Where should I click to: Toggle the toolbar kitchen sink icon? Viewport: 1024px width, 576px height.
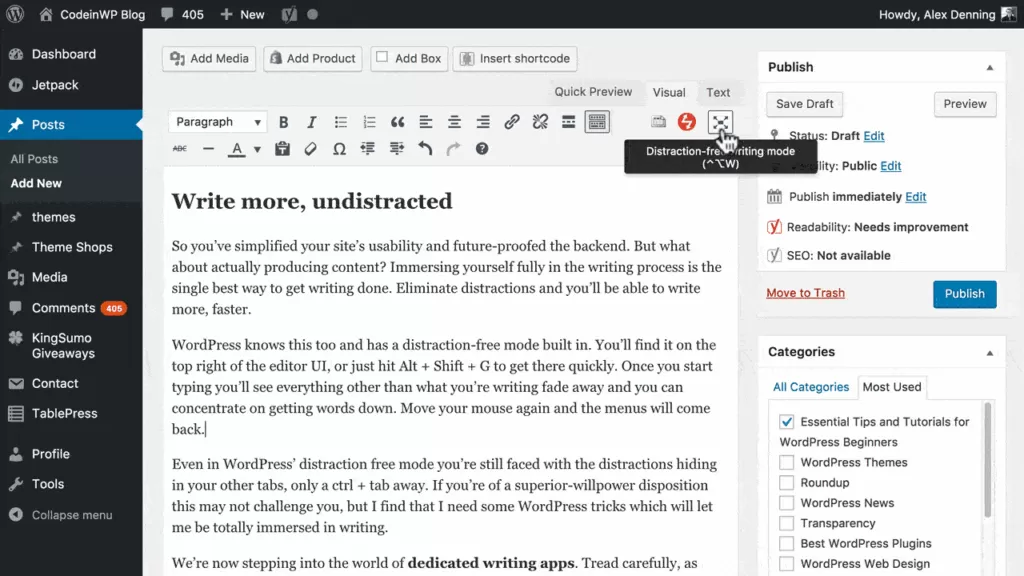(597, 122)
